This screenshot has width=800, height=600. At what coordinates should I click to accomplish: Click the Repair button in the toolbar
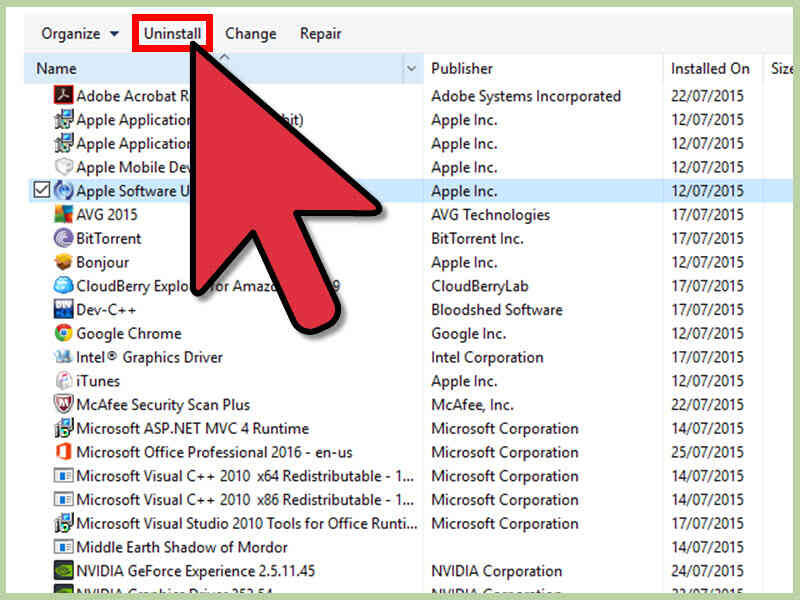pos(320,34)
